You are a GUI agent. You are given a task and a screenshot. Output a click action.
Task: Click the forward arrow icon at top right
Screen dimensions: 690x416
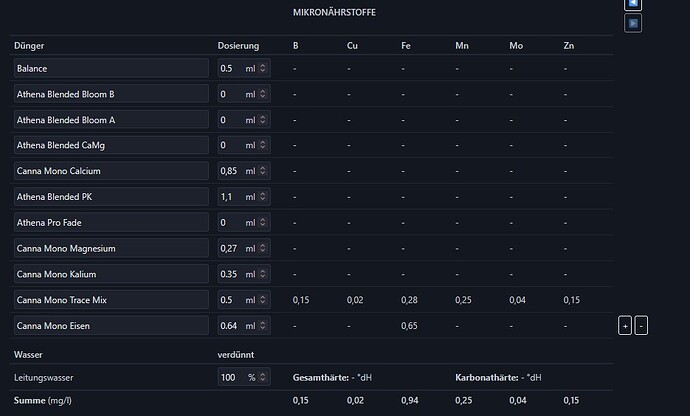633,23
